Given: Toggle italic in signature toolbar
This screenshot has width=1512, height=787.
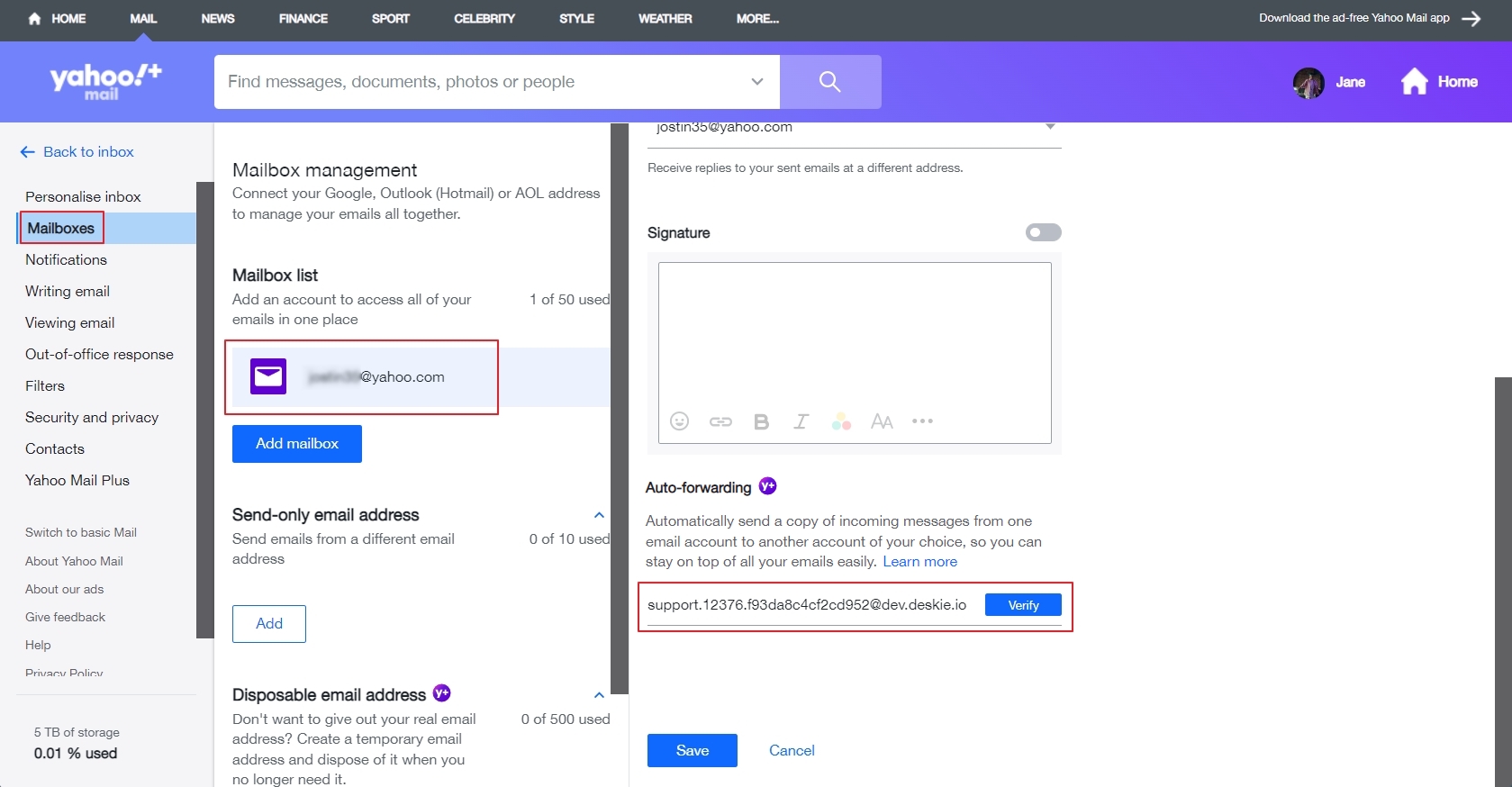Looking at the screenshot, I should tap(801, 421).
